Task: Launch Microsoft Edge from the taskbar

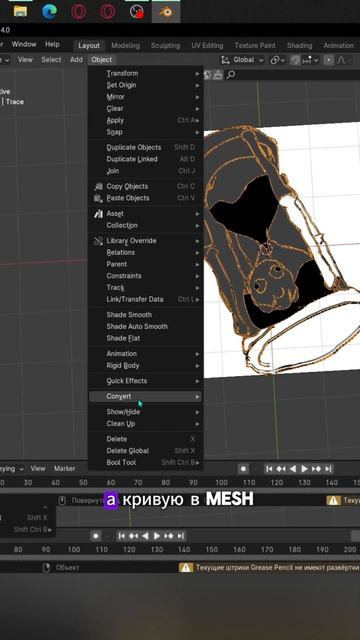Action: 49,11
